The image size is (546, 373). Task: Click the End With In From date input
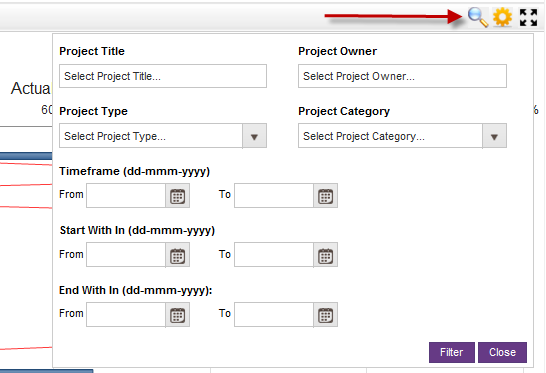126,315
